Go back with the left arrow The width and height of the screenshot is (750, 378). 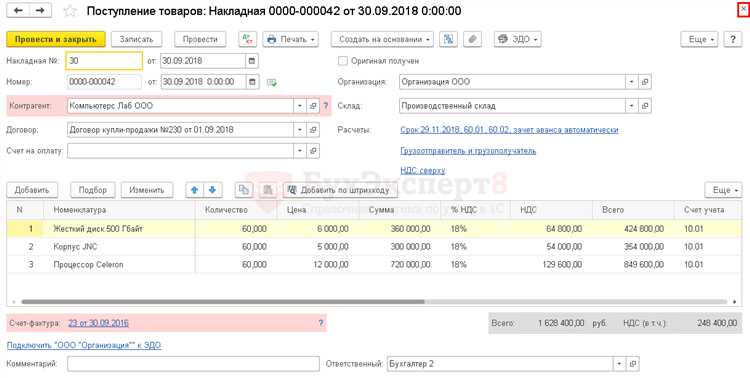[x=18, y=11]
